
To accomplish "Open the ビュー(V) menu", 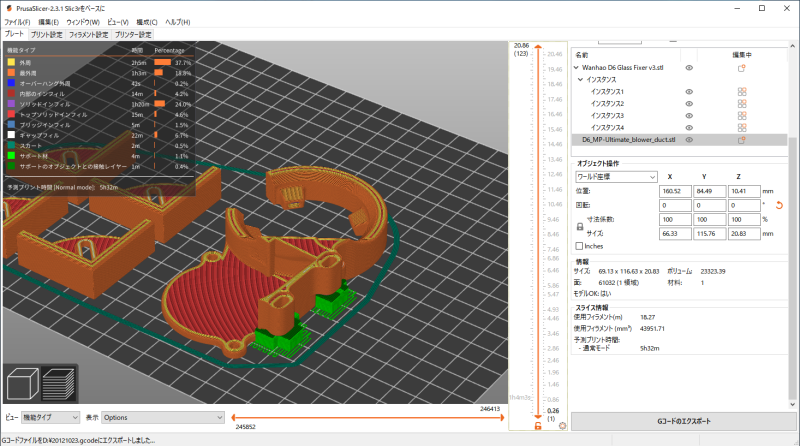I will [x=118, y=22].
